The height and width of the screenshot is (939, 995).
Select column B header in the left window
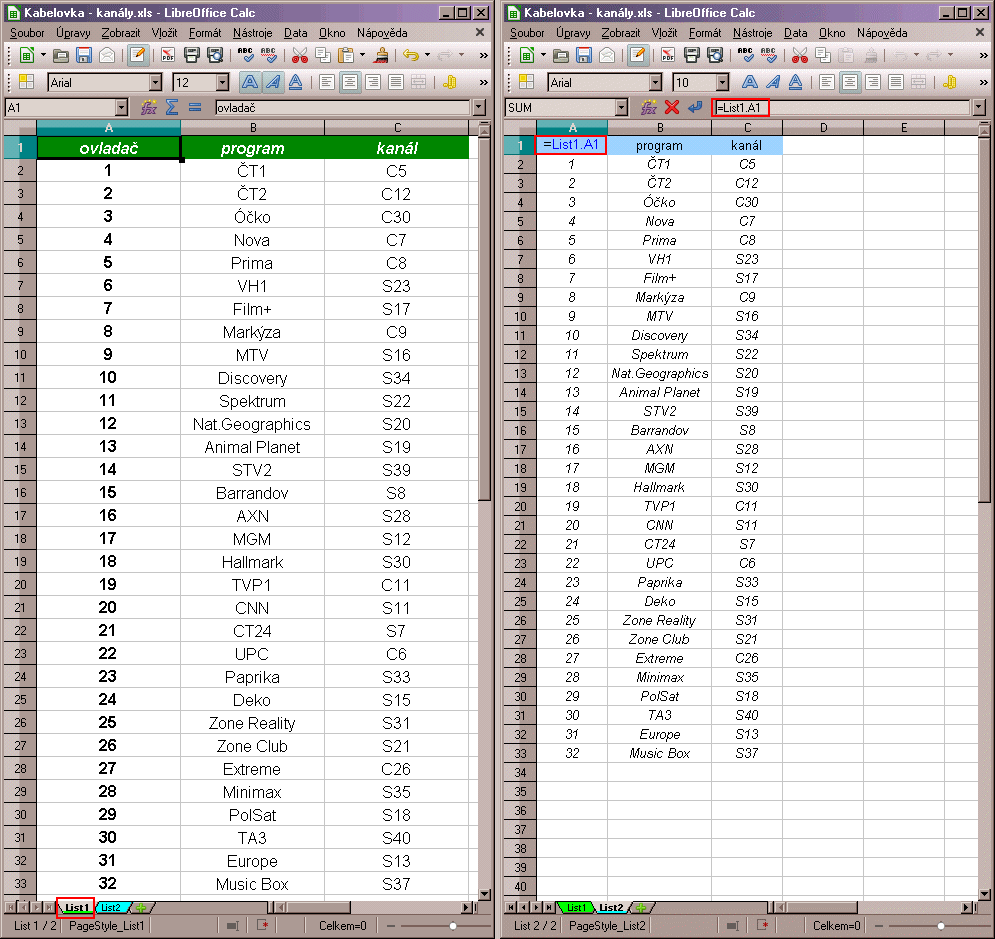point(253,128)
